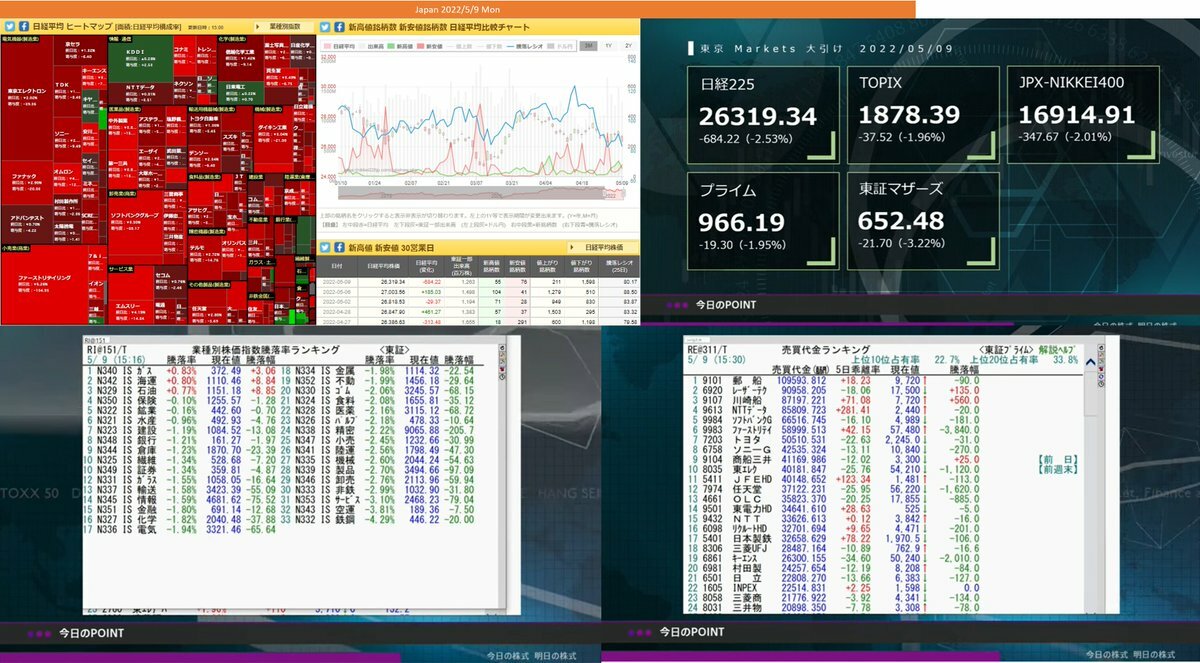Click the プライム index card

click(x=763, y=221)
